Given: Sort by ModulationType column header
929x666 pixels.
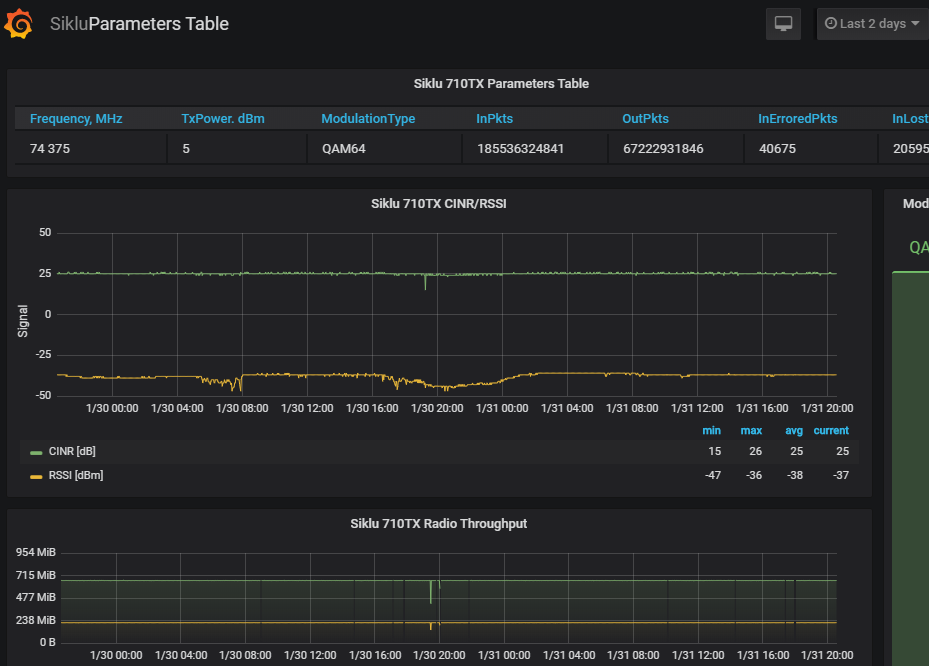Looking at the screenshot, I should click(368, 119).
